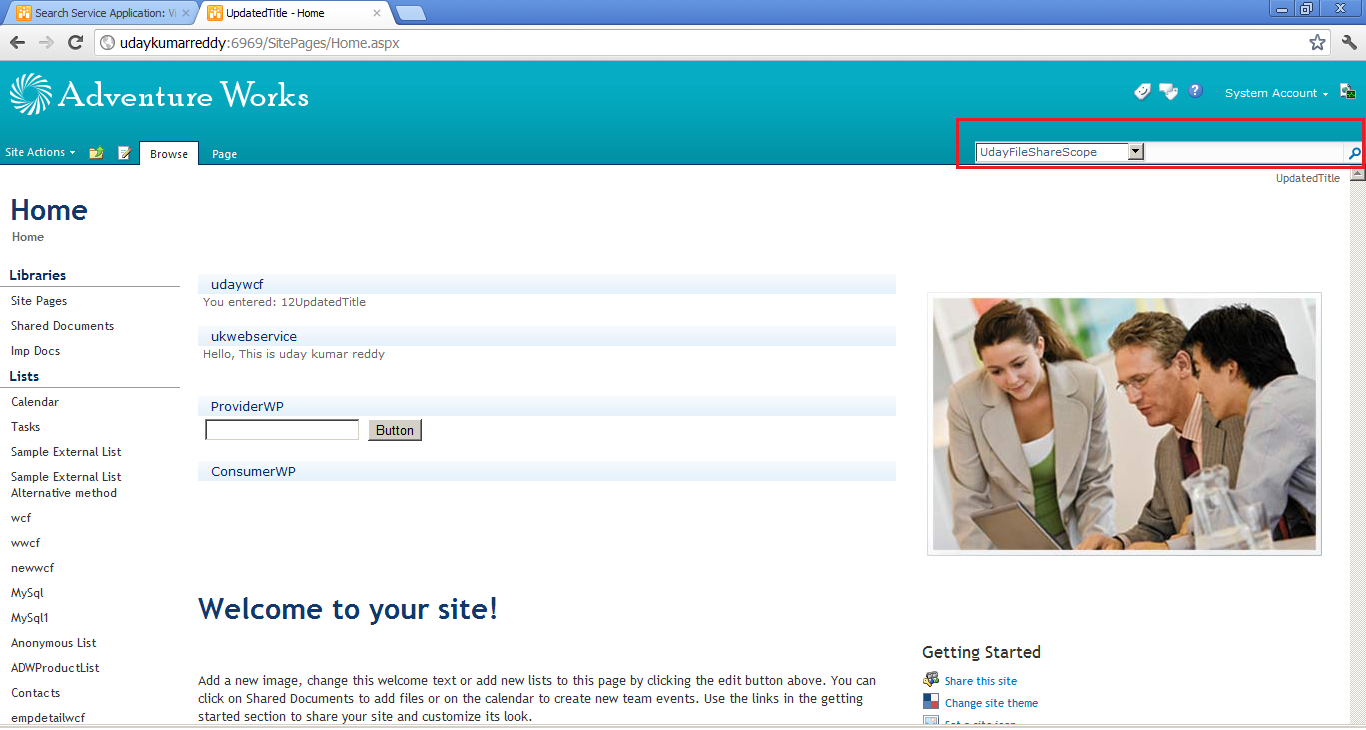Switch to the Browse ribbon tab

(169, 154)
